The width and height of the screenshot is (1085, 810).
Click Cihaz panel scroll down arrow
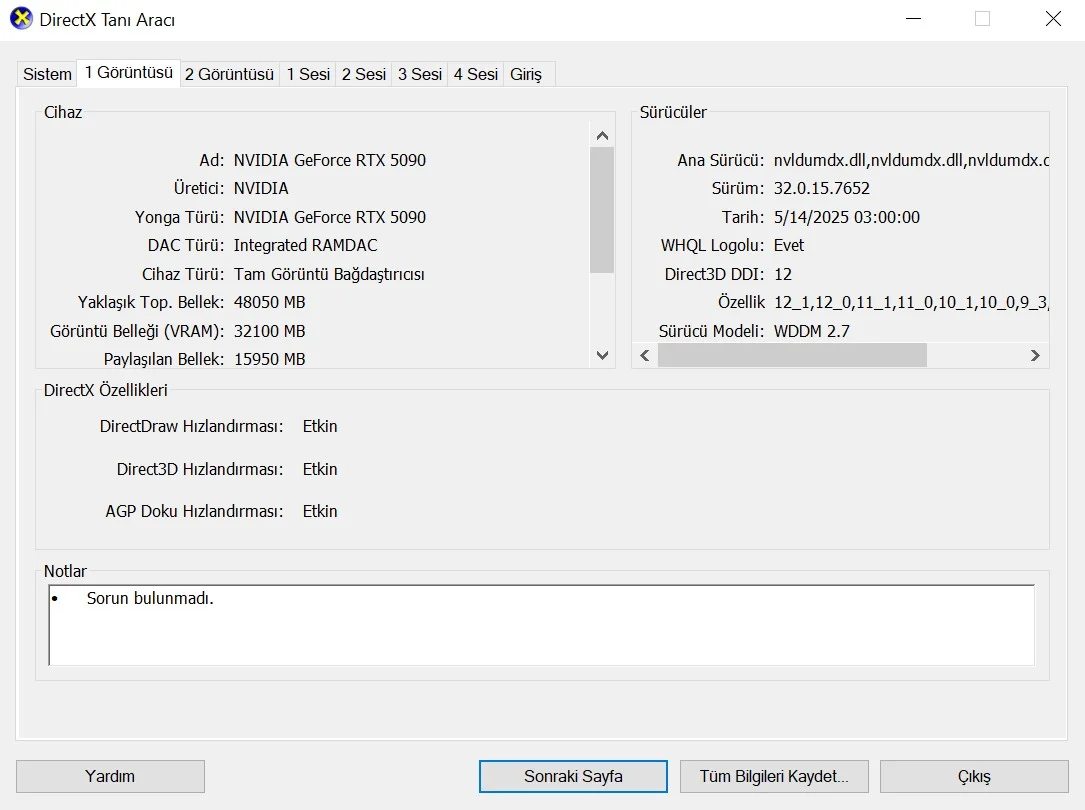tap(602, 355)
